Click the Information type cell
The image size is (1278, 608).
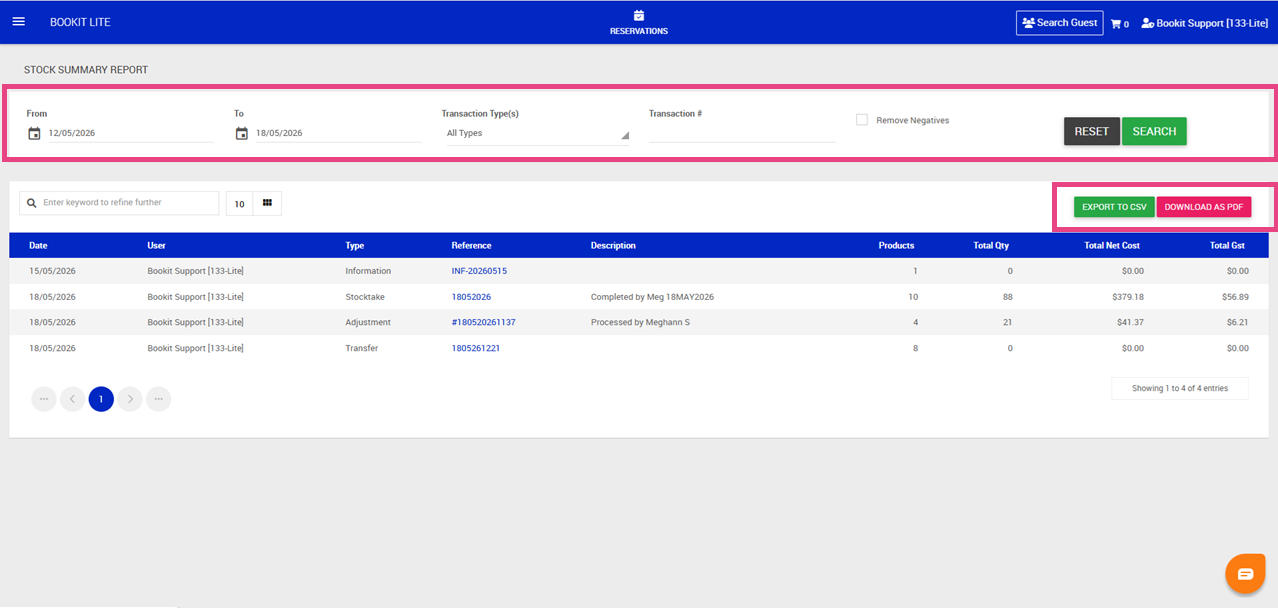[x=368, y=271]
